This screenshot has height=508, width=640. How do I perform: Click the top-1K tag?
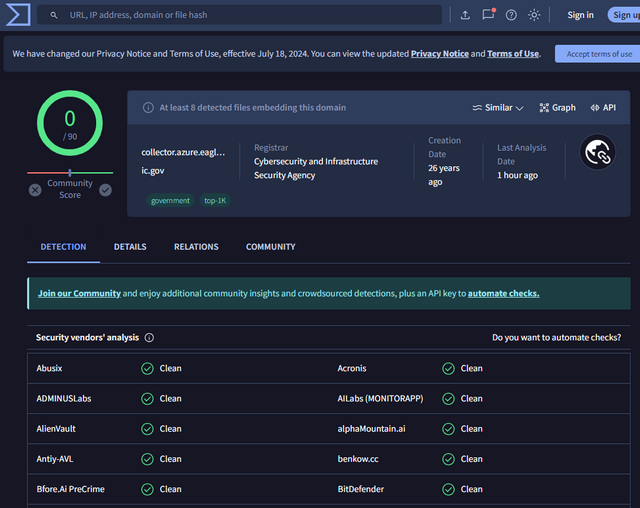point(215,201)
